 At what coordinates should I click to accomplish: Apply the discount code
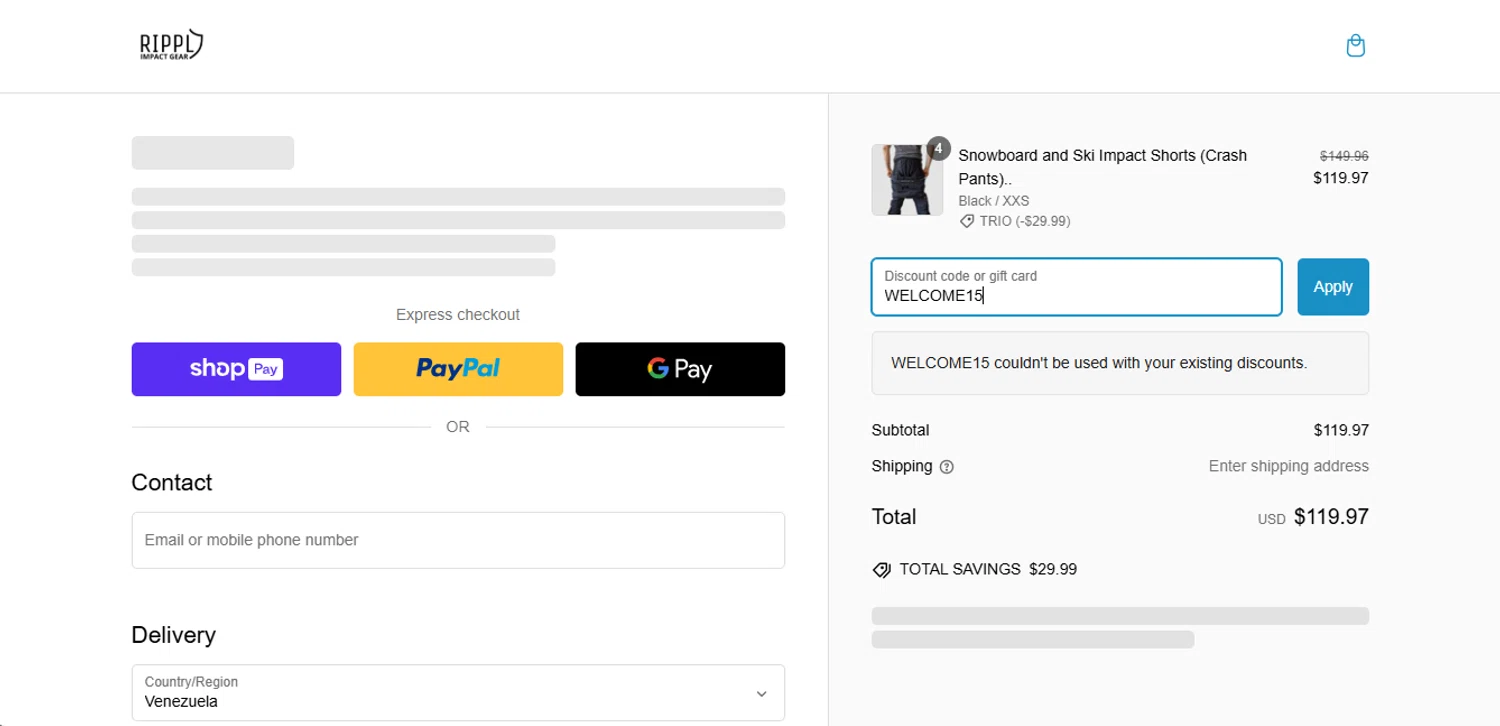coord(1333,287)
